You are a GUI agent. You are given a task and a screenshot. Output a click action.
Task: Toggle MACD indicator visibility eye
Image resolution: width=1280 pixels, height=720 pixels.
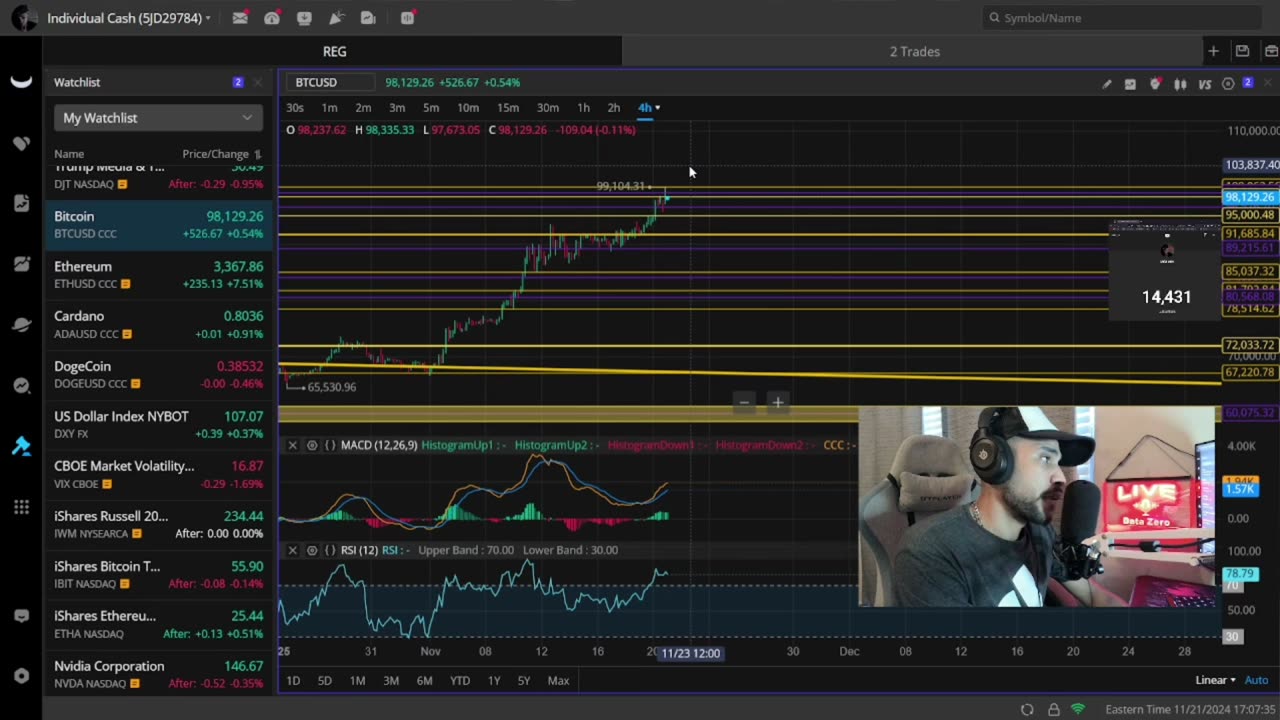click(312, 445)
